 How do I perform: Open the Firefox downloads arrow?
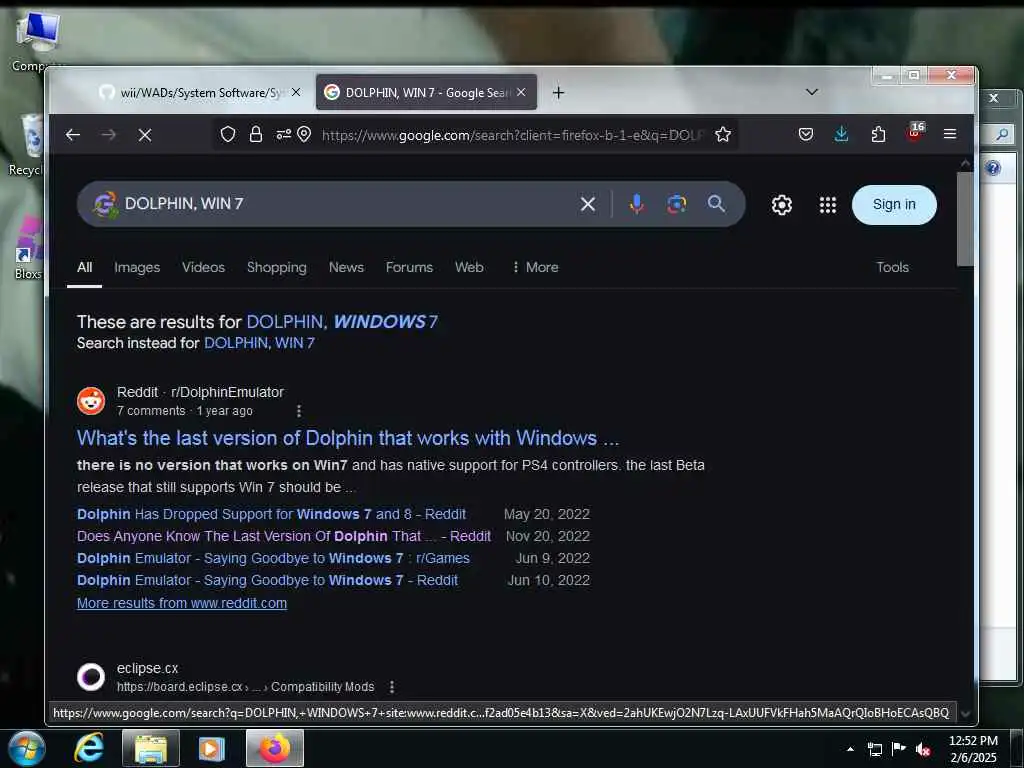coord(841,135)
